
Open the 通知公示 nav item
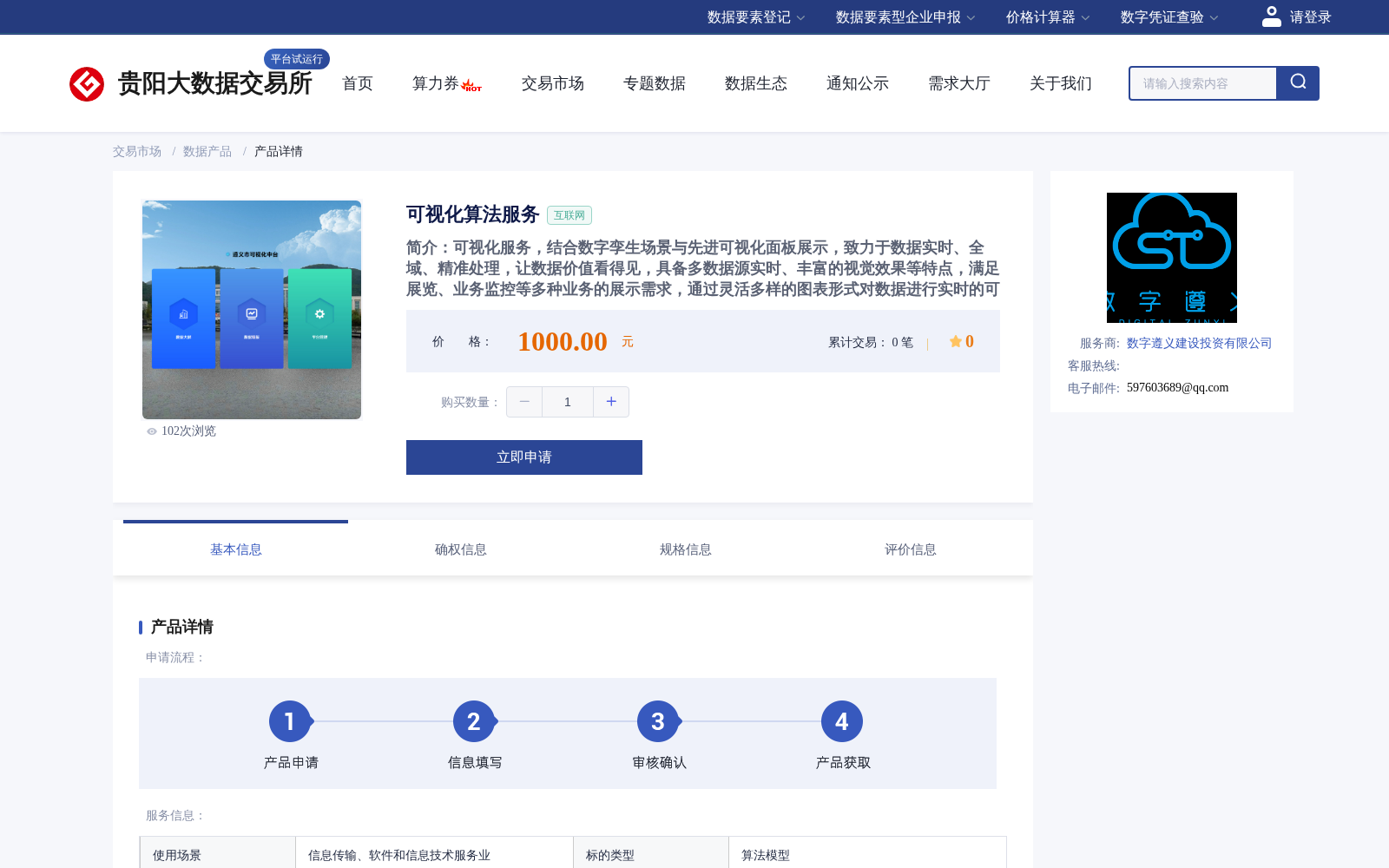click(x=858, y=83)
